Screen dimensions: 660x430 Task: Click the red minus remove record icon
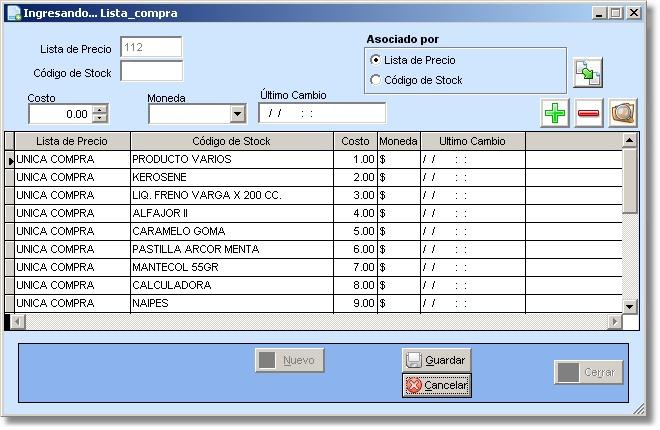click(x=589, y=113)
